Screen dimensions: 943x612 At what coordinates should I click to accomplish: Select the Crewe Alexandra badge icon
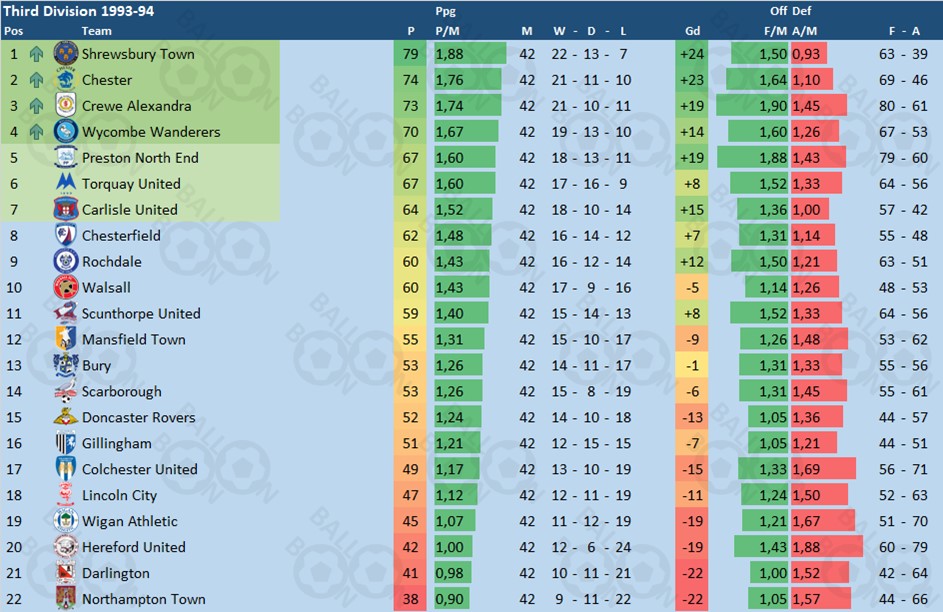click(x=66, y=105)
